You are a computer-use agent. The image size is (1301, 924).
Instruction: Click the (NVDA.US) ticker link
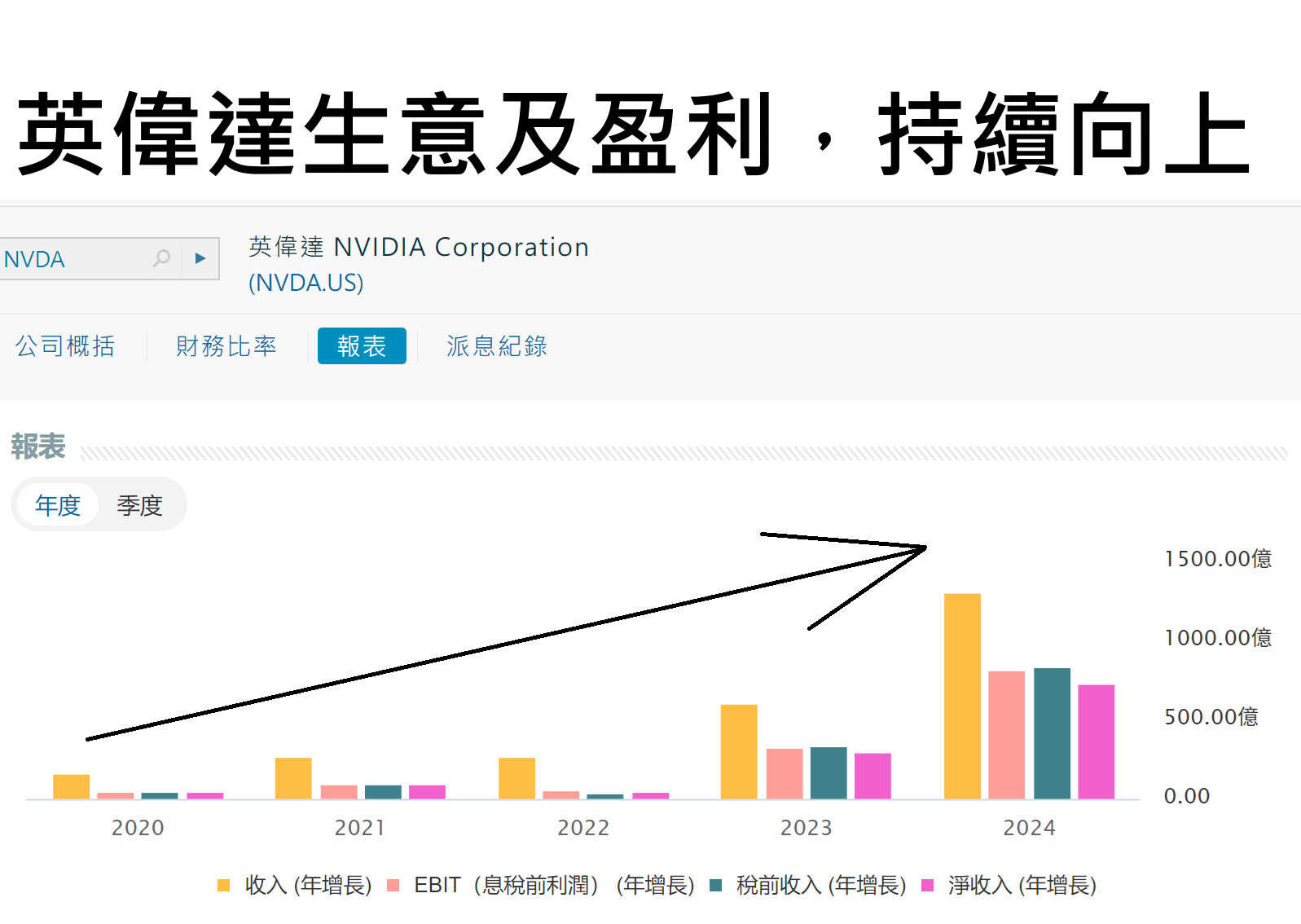click(306, 283)
